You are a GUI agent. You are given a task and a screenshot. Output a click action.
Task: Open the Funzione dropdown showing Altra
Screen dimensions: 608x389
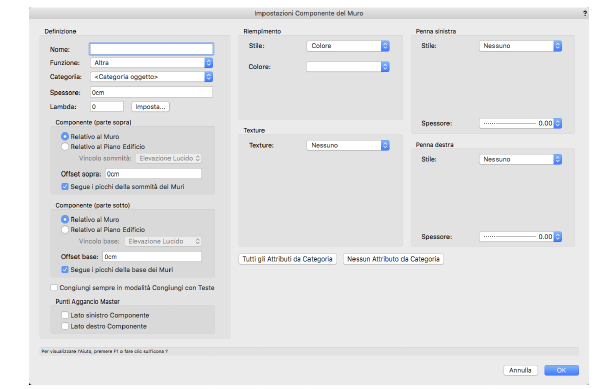point(151,63)
